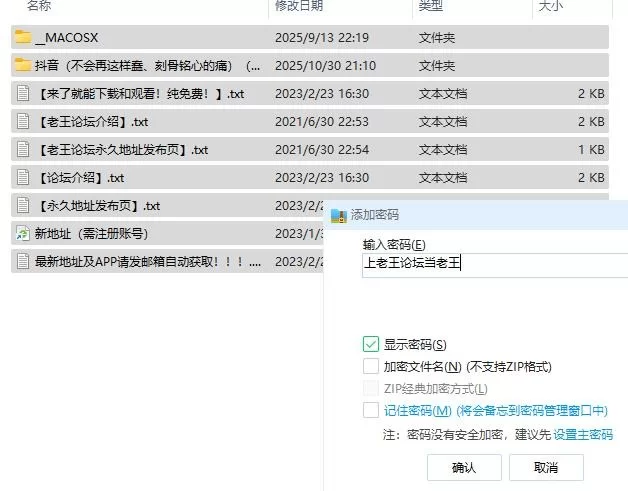Select the 抖音（不会再这样蠢、刻骨铭心的痛）folder name
628x491 pixels.
pos(147,65)
